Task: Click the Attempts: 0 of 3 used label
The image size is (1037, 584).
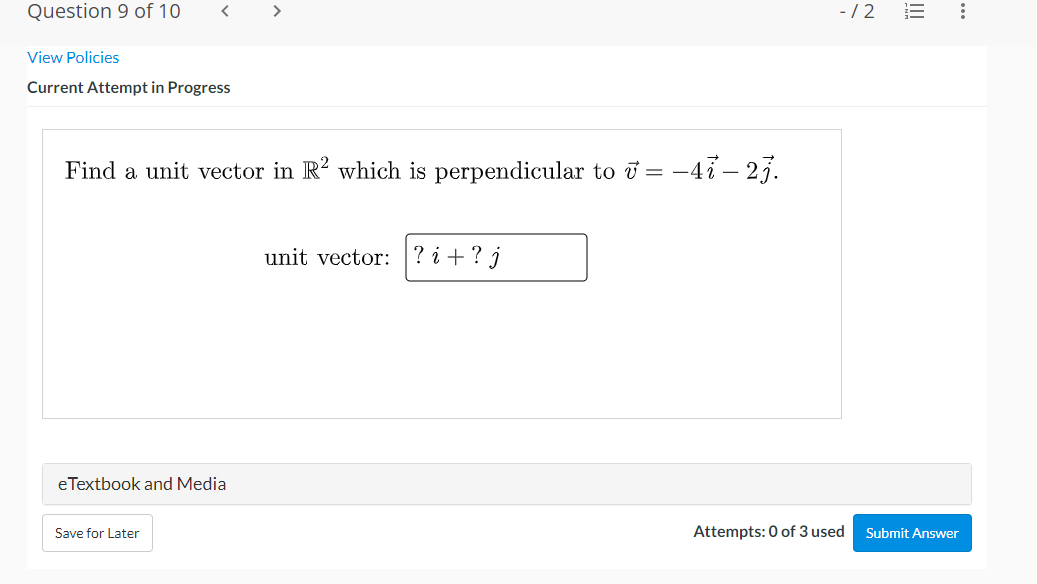Action: tap(768, 531)
